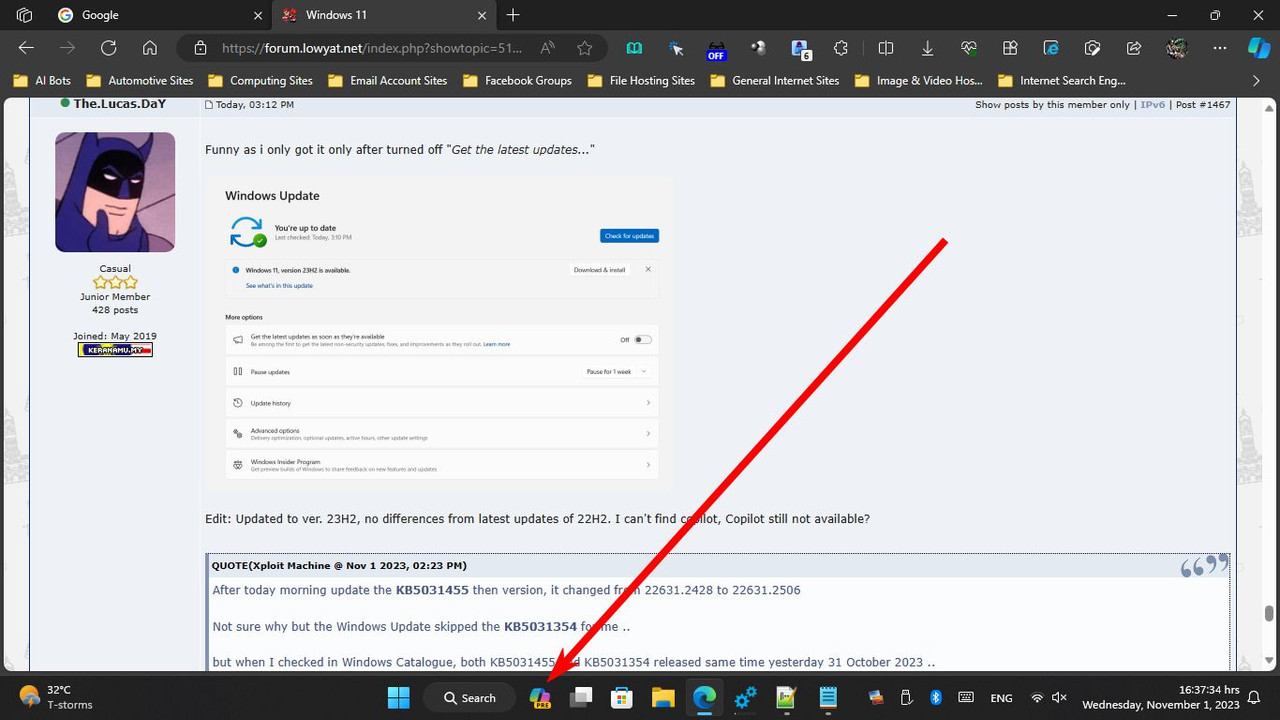
Task: Enable split screen view
Action: pos(885,48)
